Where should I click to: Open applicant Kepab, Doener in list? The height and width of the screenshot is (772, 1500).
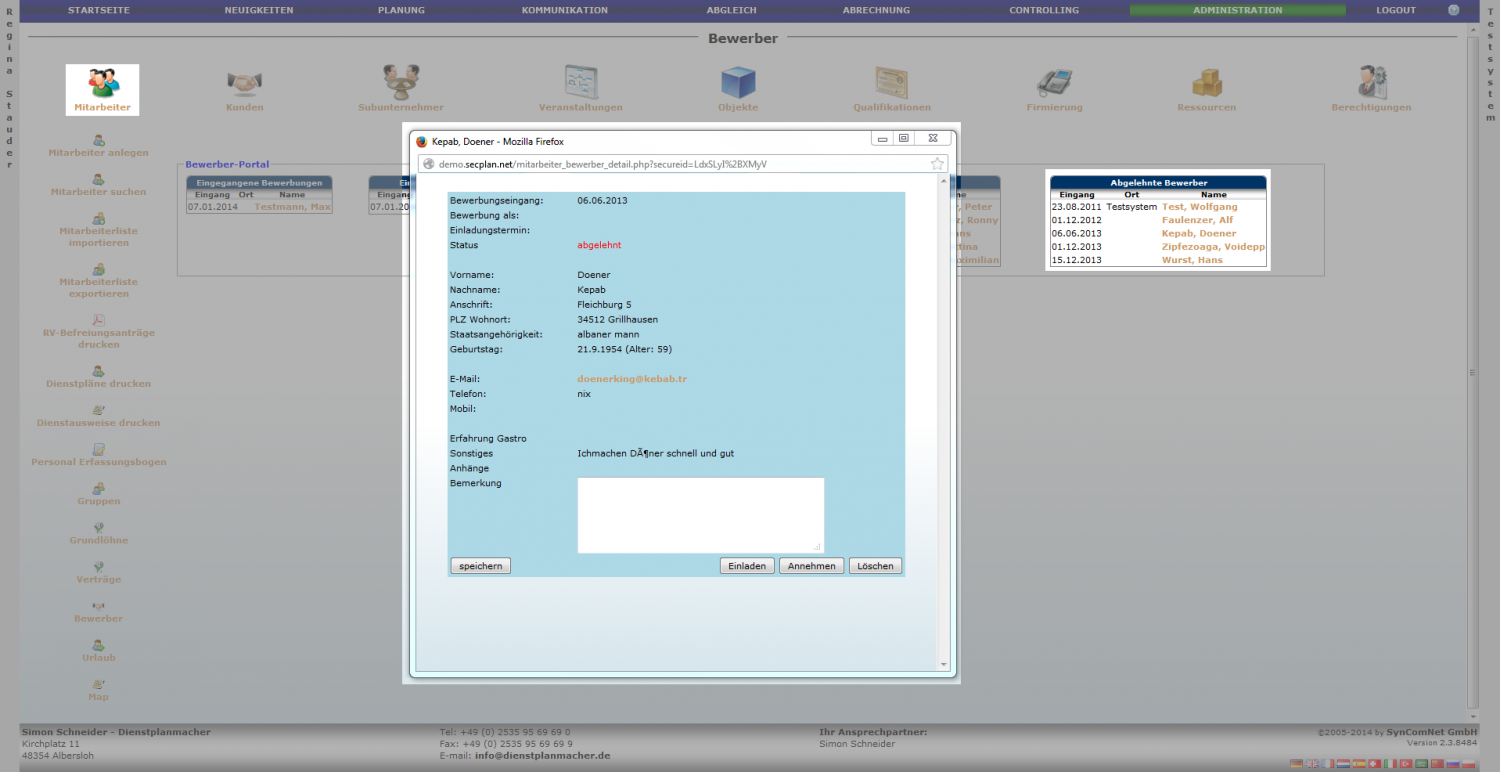click(x=1199, y=233)
